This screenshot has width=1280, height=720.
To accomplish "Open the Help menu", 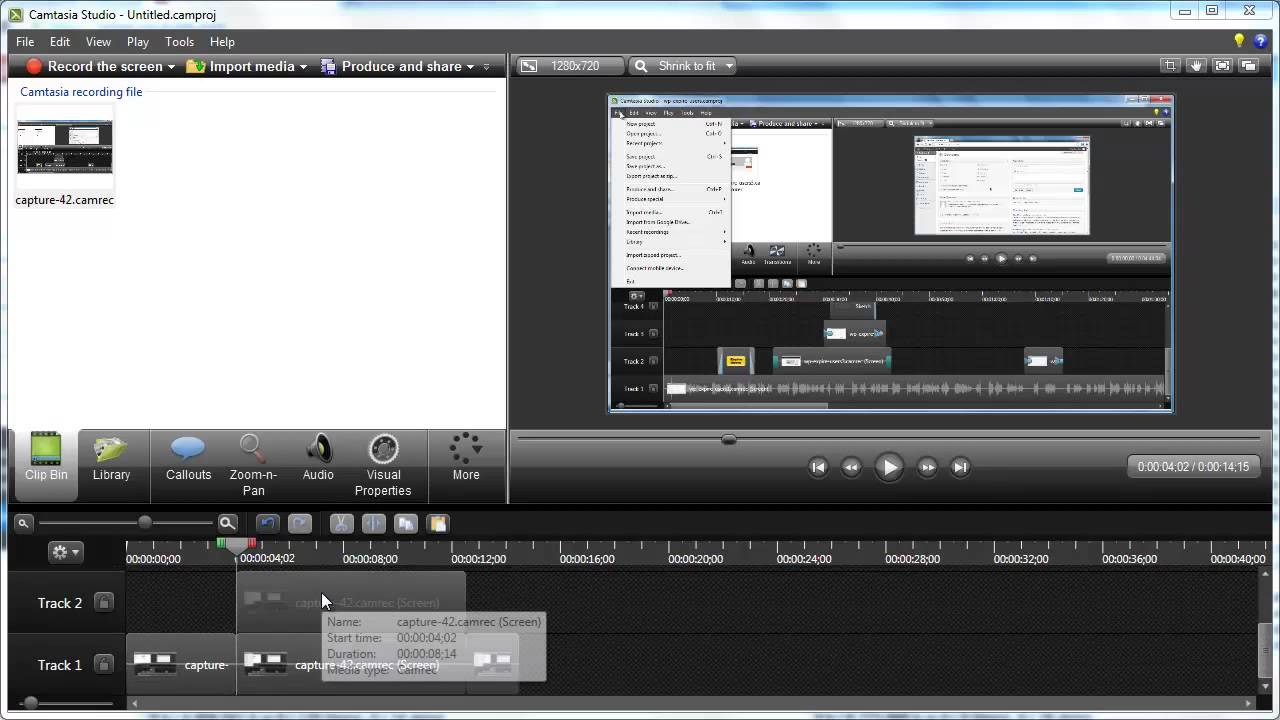I will click(222, 42).
